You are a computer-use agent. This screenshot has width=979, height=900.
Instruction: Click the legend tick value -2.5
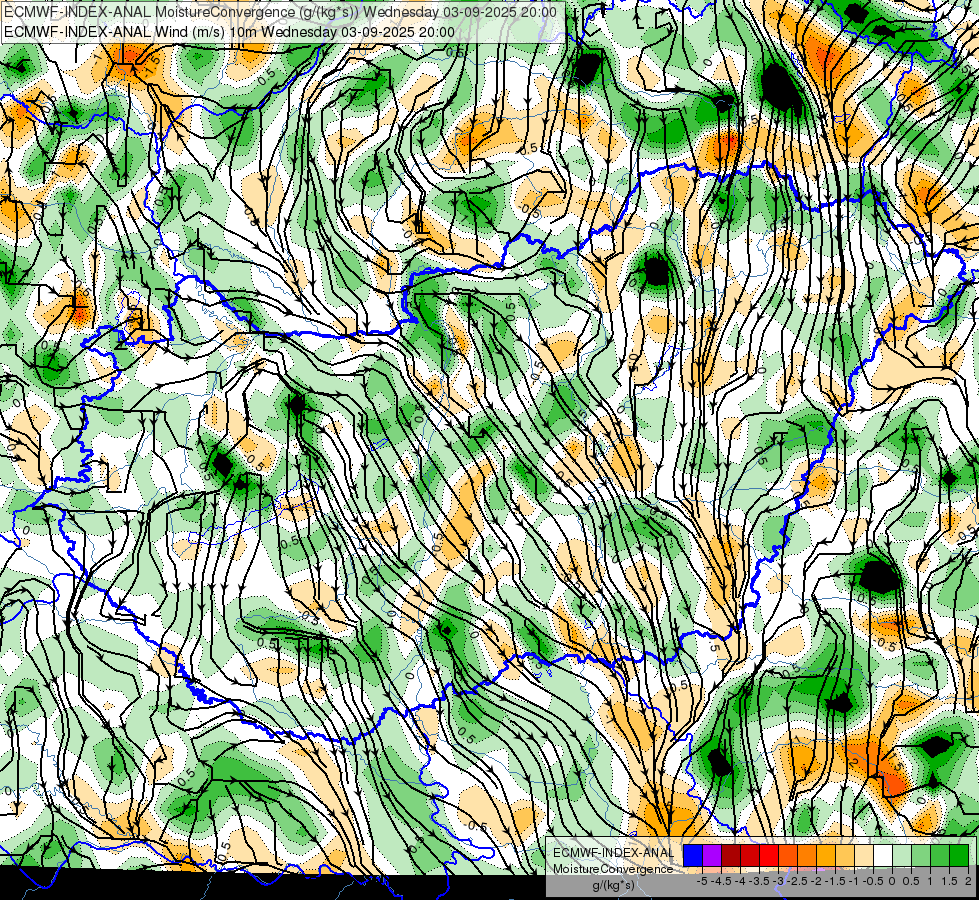tap(797, 881)
